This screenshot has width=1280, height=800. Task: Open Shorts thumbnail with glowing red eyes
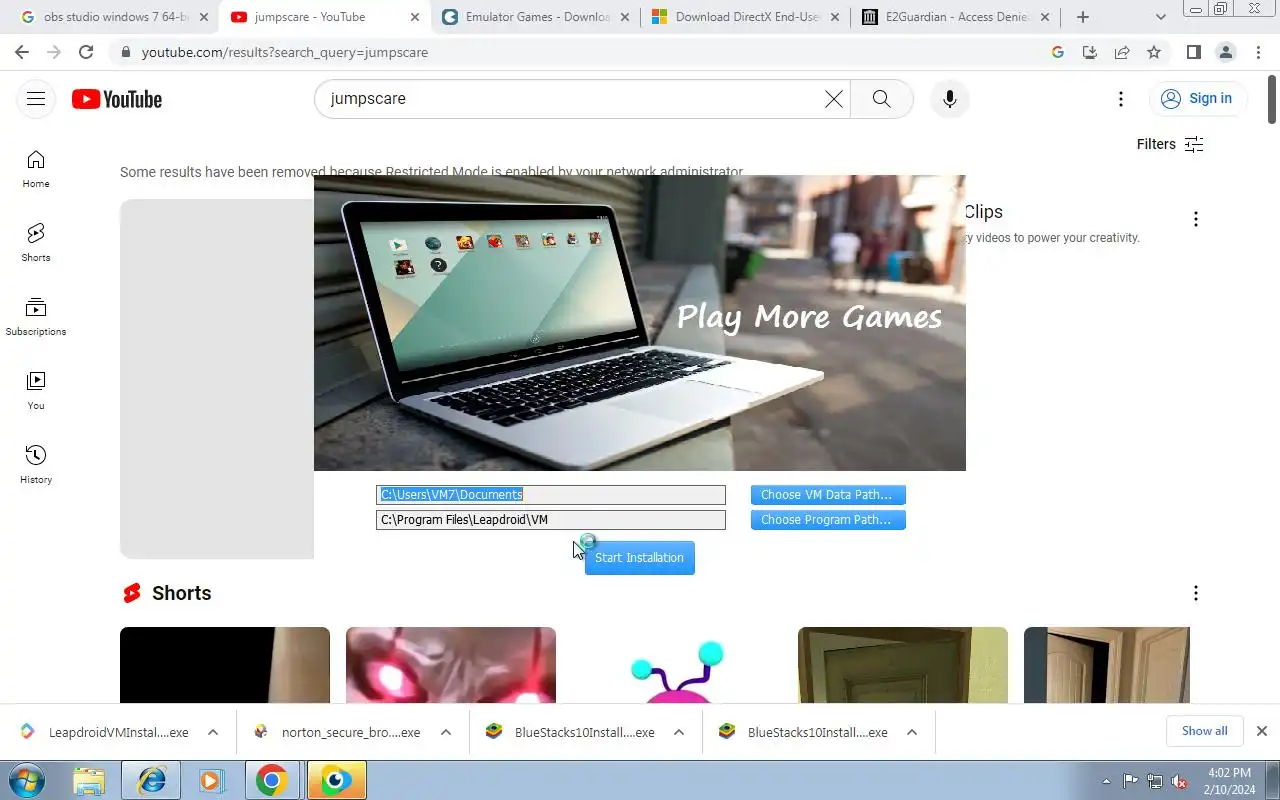[x=451, y=665]
